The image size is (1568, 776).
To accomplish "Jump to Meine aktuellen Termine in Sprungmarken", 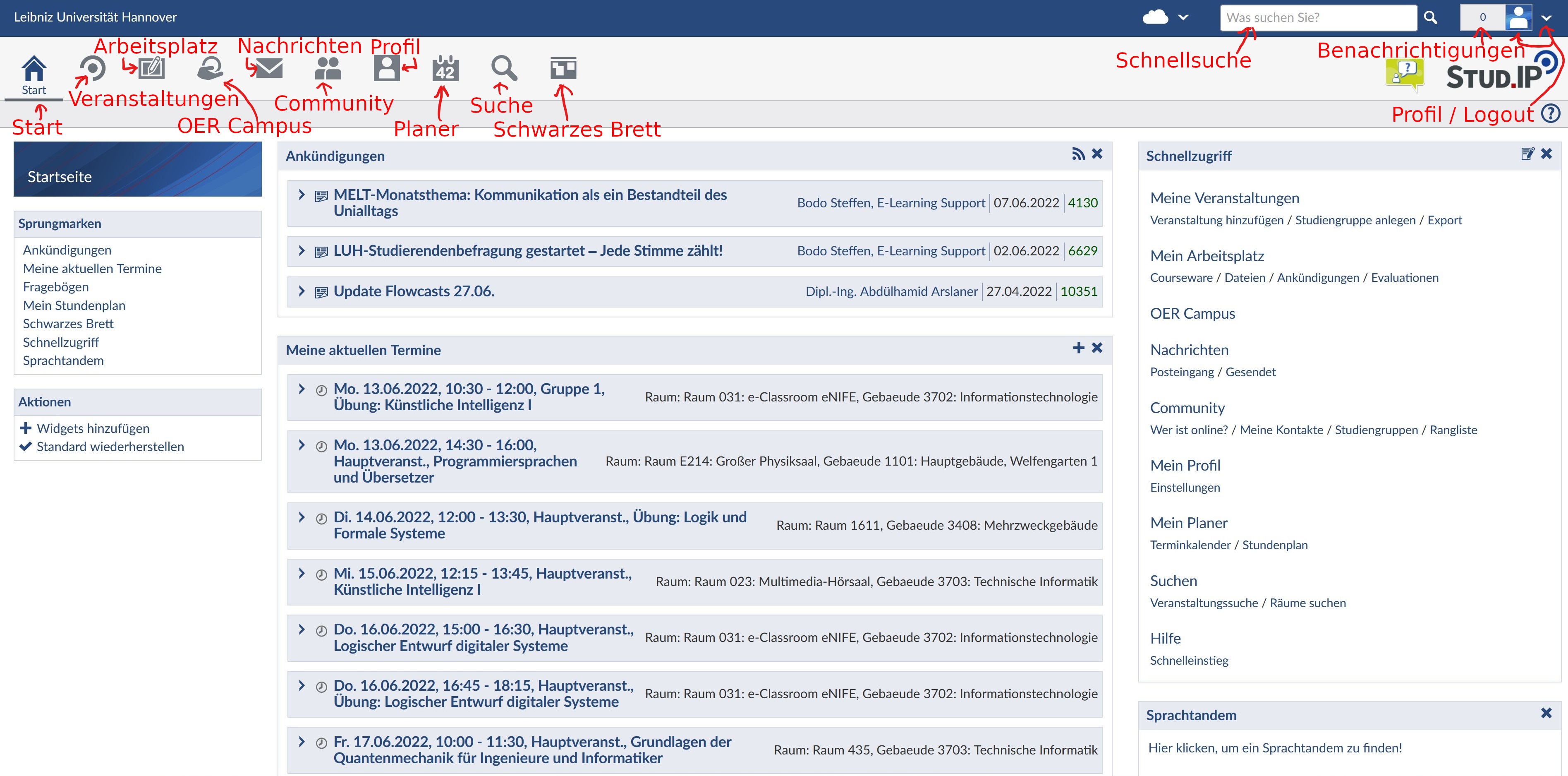I will [x=93, y=268].
